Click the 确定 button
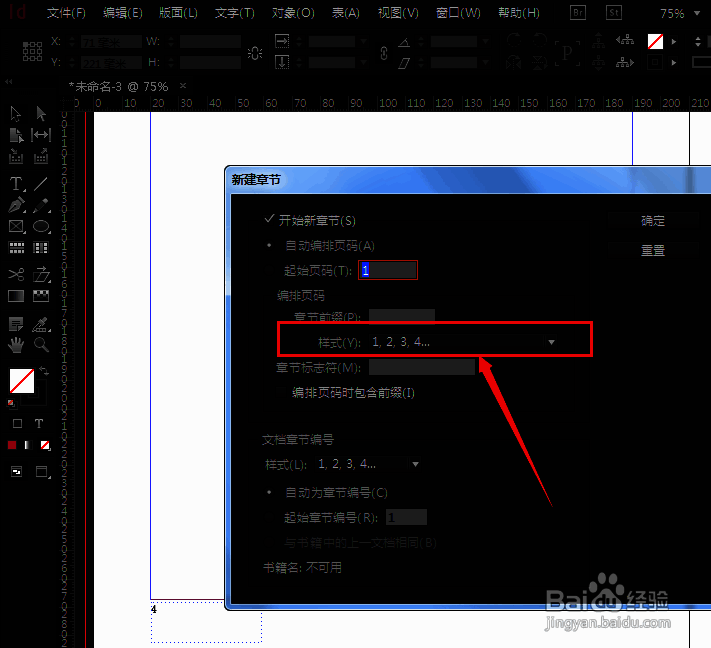This screenshot has height=648, width=711. pyautogui.click(x=653, y=221)
